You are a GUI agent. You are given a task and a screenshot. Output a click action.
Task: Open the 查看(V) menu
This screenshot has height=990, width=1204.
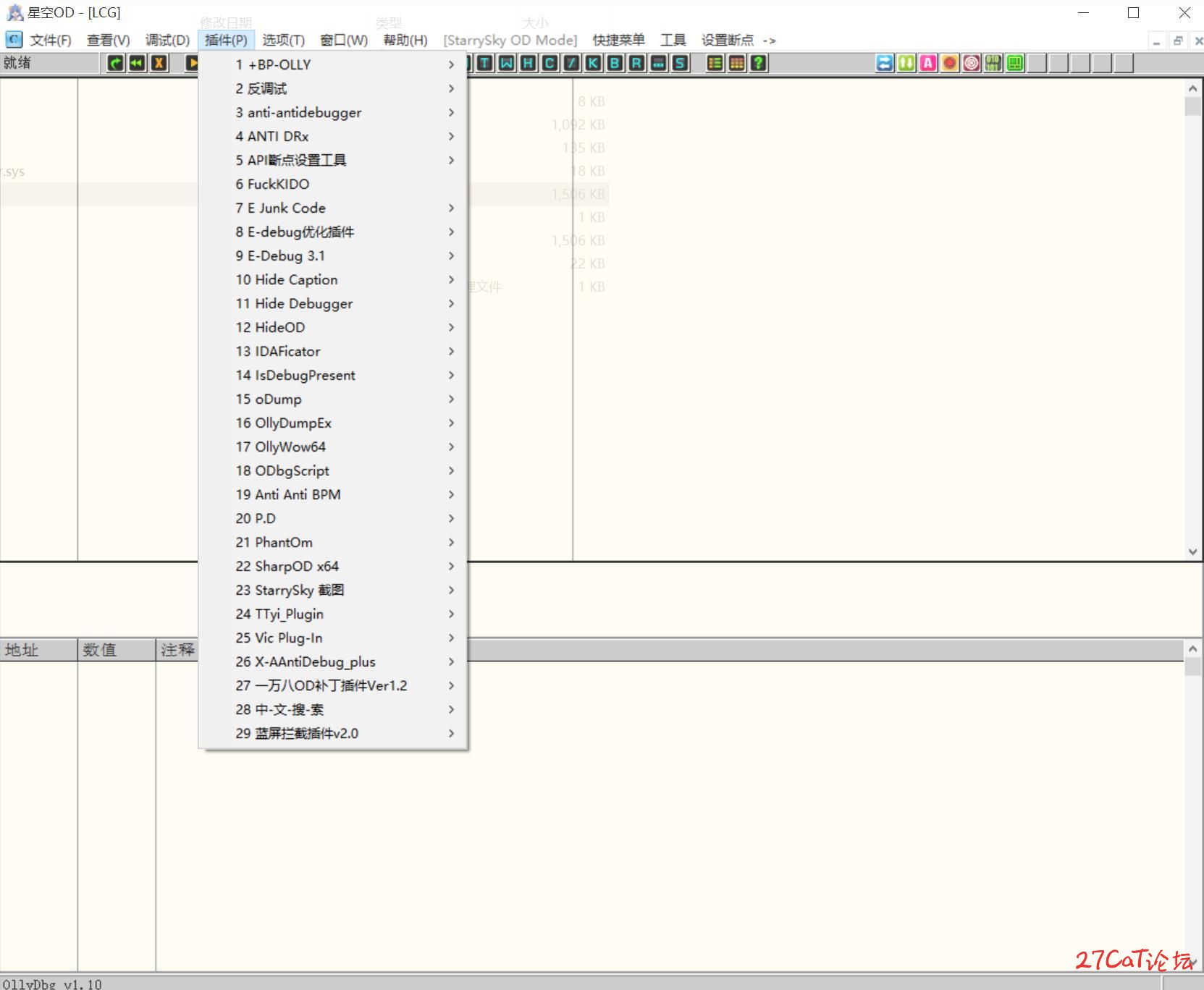click(109, 40)
